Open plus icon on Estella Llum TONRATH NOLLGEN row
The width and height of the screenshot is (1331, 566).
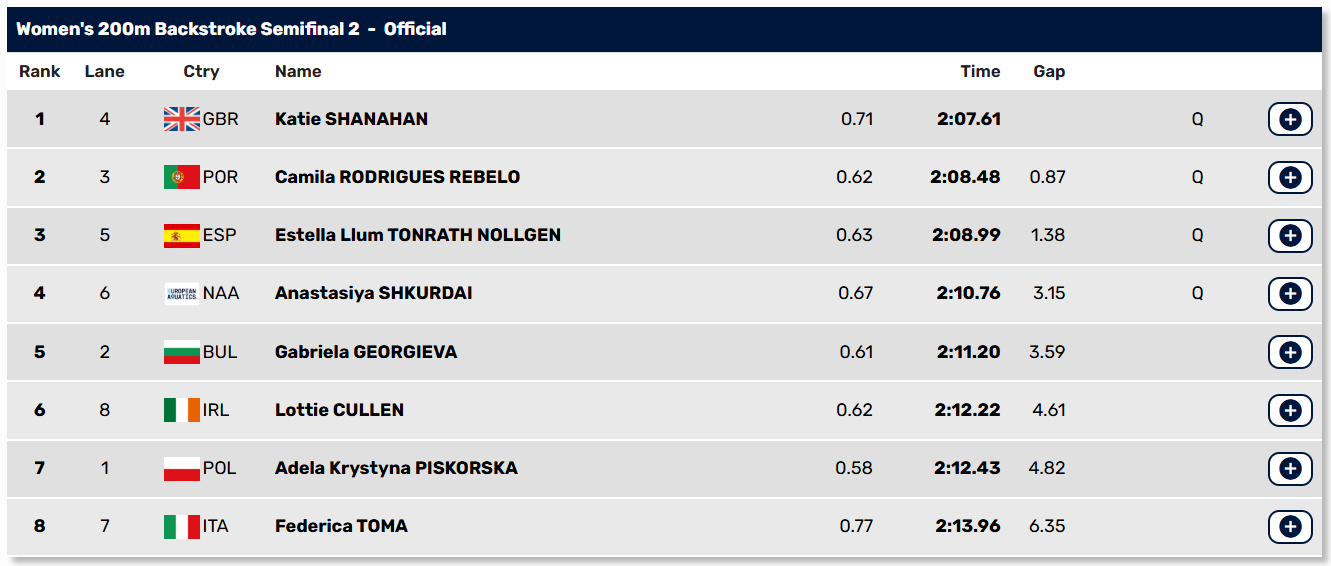(1290, 235)
